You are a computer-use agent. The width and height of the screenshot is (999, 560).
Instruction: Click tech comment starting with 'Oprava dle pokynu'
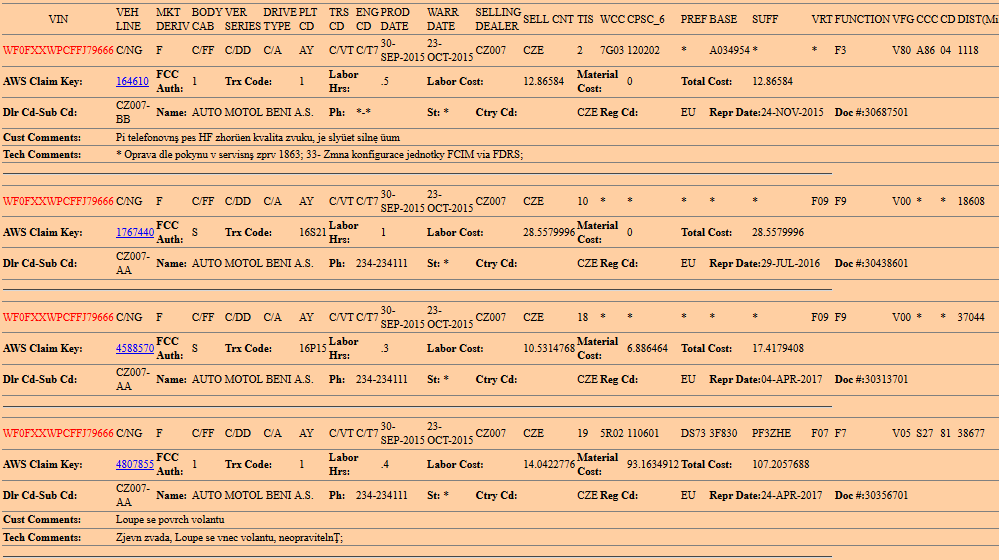point(320,155)
